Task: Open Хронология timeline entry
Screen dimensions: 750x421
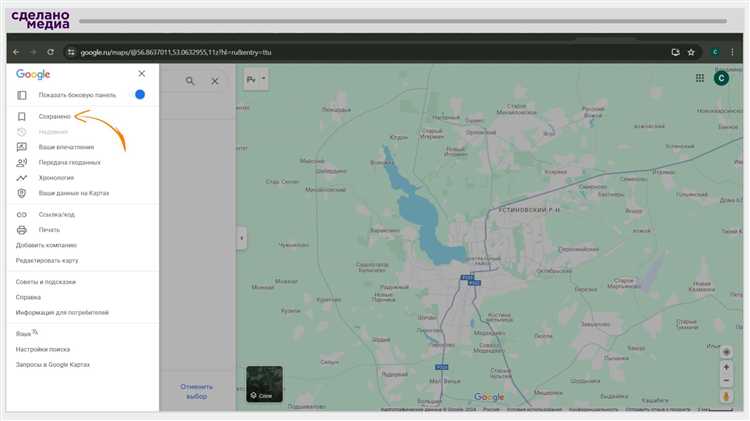Action: 56,177
